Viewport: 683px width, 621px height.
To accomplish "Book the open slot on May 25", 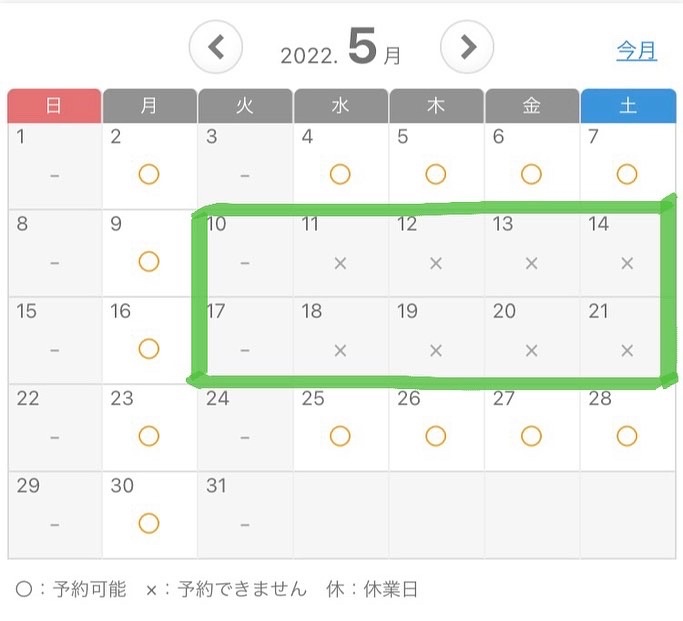I will click(x=340, y=436).
